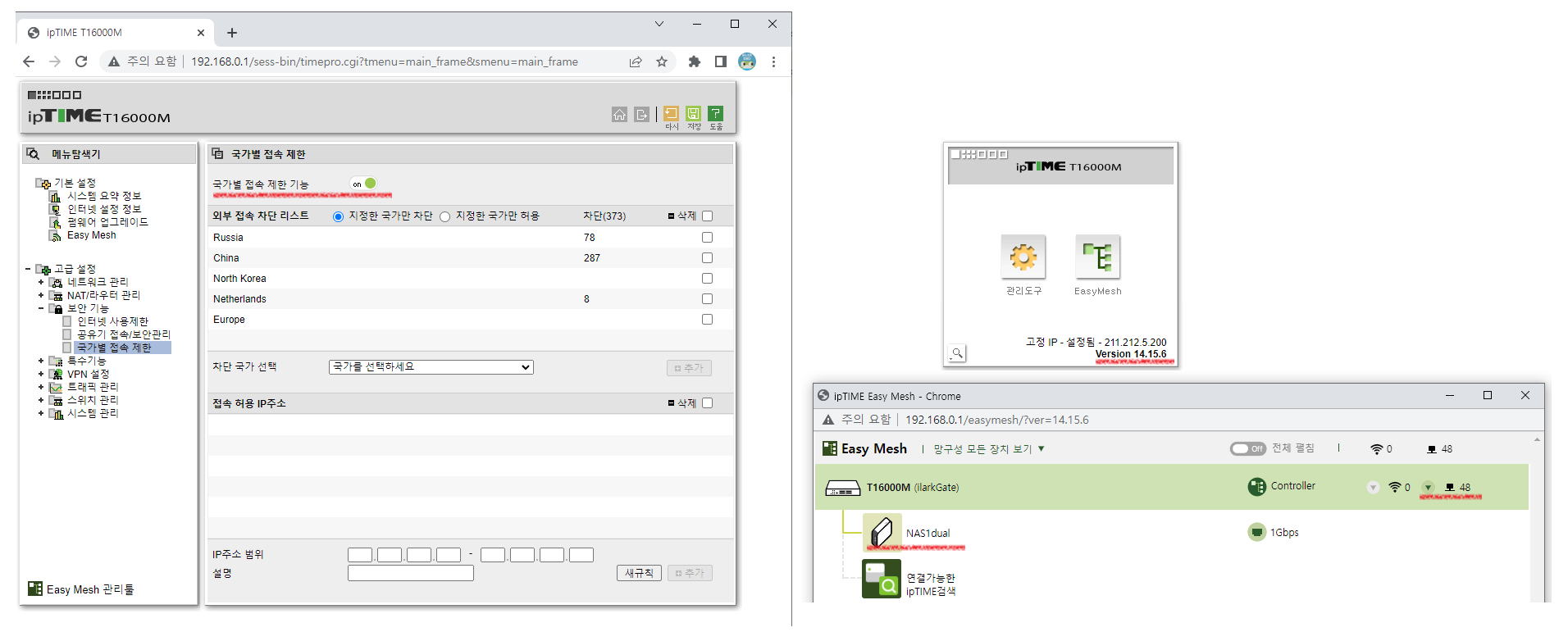Click the share page icon in address bar

(x=636, y=61)
